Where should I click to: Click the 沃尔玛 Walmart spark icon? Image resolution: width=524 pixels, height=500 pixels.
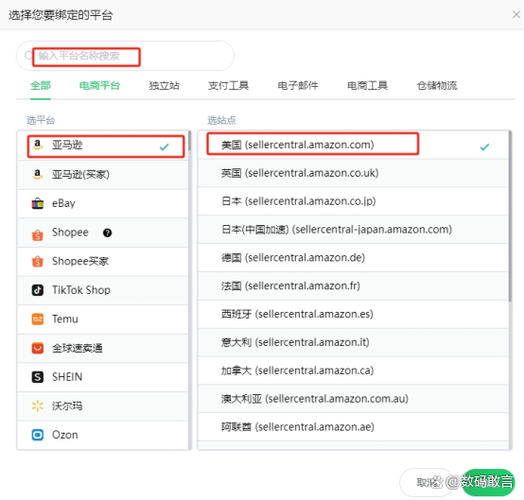(37, 406)
